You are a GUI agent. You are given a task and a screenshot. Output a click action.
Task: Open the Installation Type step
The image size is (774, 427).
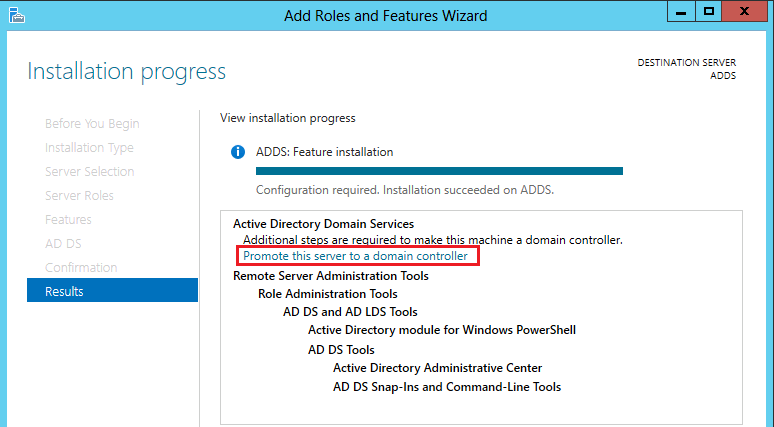point(89,148)
